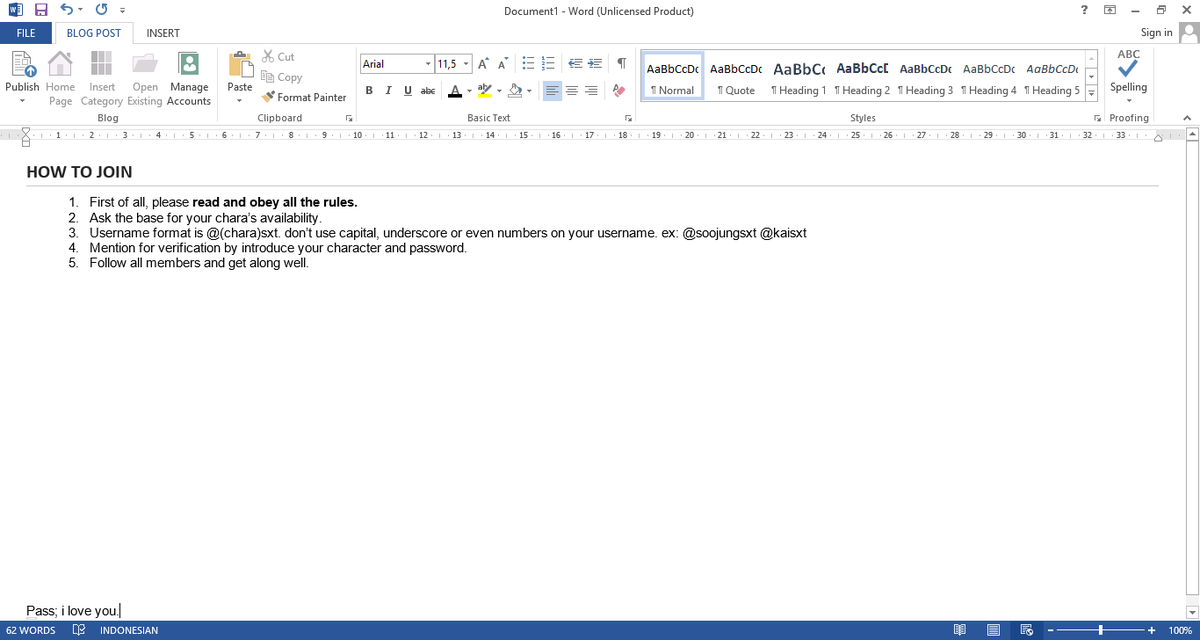This screenshot has width=1200, height=640.
Task: Expand the Styles gallery with the More arrow
Action: pos(1091,92)
